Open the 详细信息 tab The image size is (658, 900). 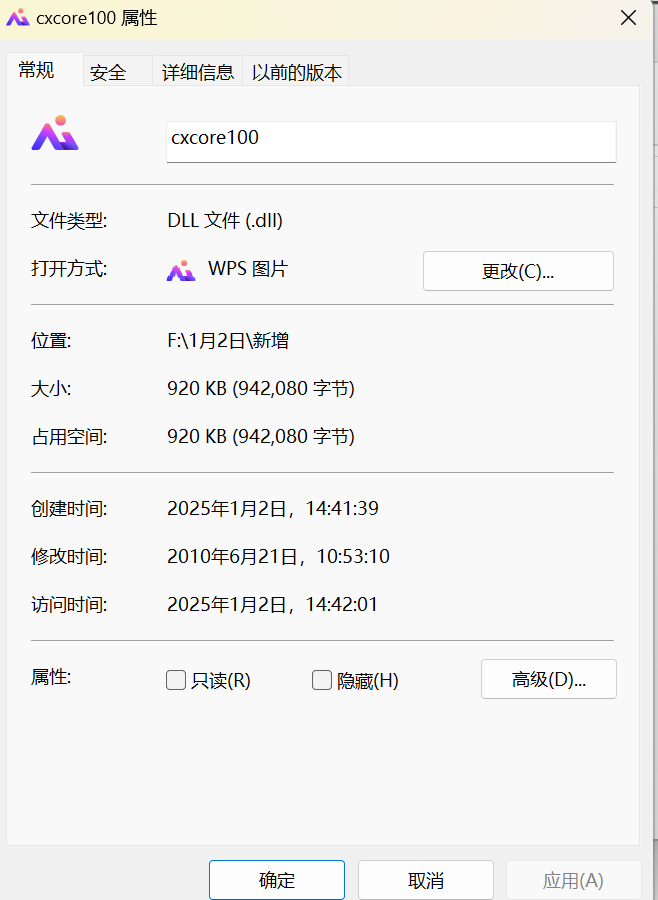[197, 71]
